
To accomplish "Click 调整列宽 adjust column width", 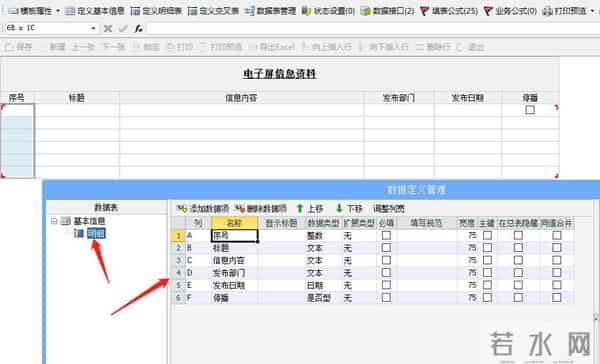I will pos(389,209).
